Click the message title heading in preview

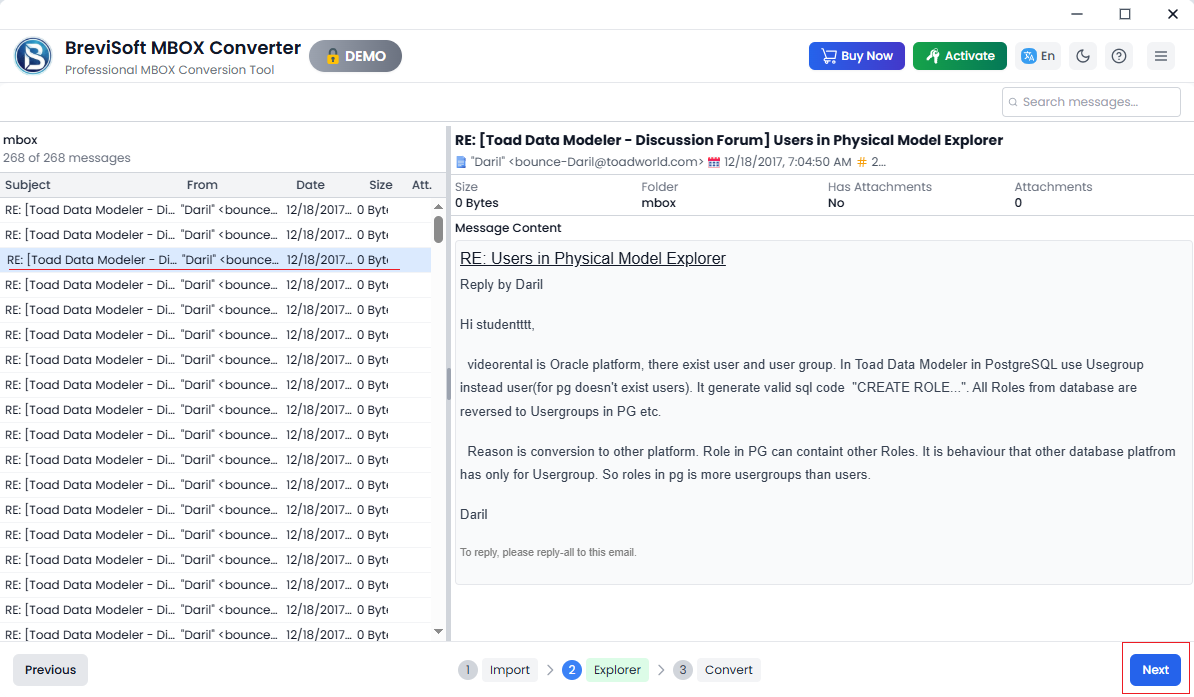[729, 140]
